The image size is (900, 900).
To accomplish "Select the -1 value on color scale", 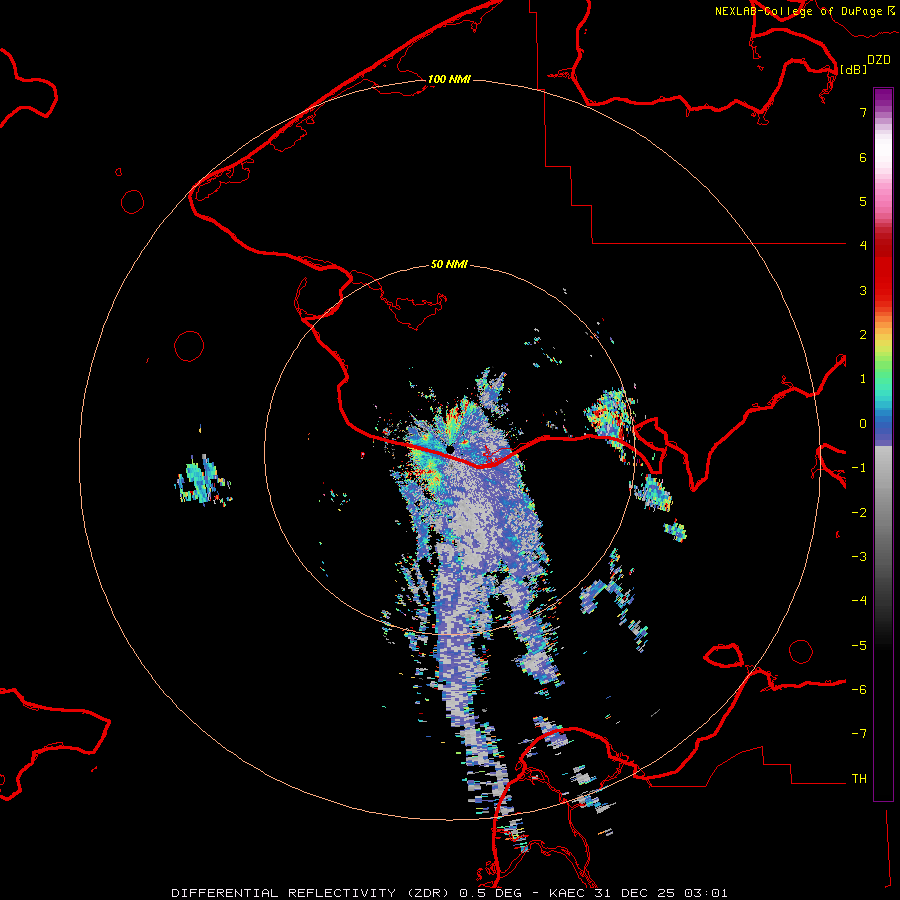I will coord(859,468).
